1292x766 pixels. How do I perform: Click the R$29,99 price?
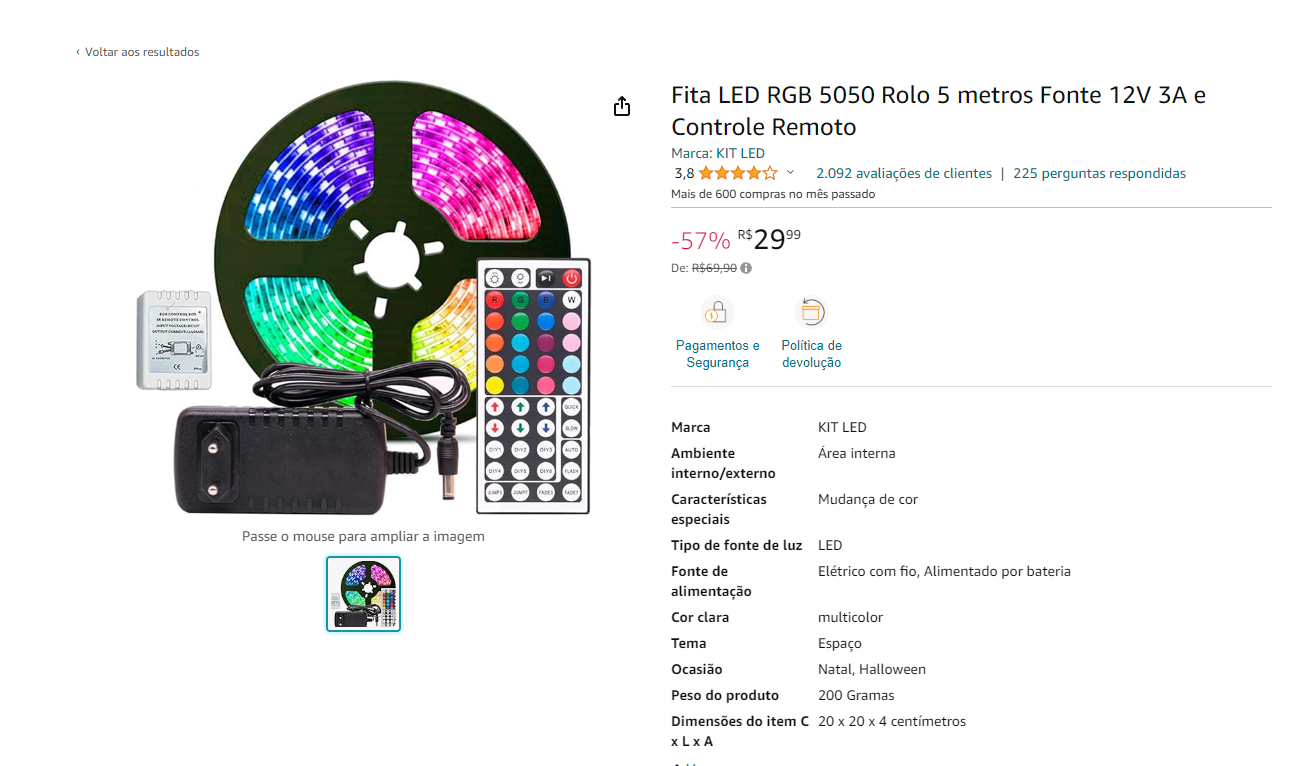point(769,240)
